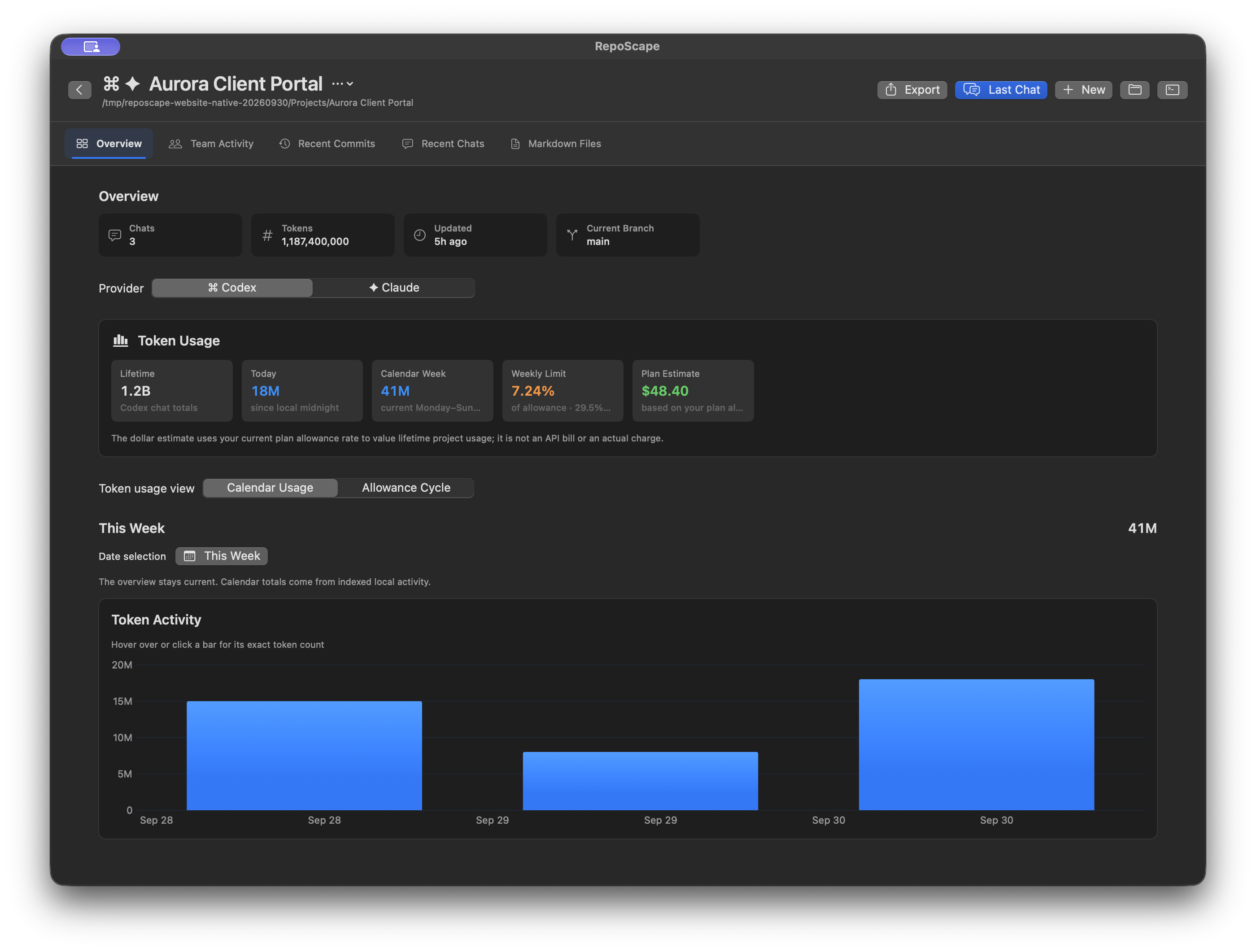Click the project path under the title

[258, 103]
